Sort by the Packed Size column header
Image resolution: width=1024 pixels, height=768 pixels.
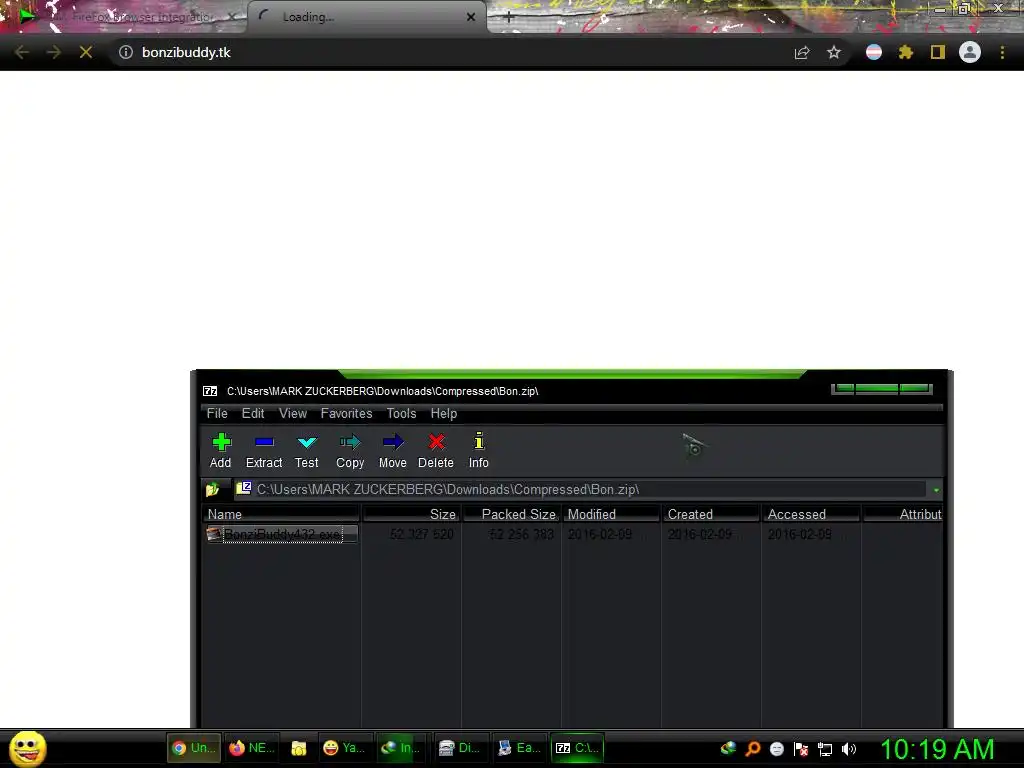tap(511, 514)
